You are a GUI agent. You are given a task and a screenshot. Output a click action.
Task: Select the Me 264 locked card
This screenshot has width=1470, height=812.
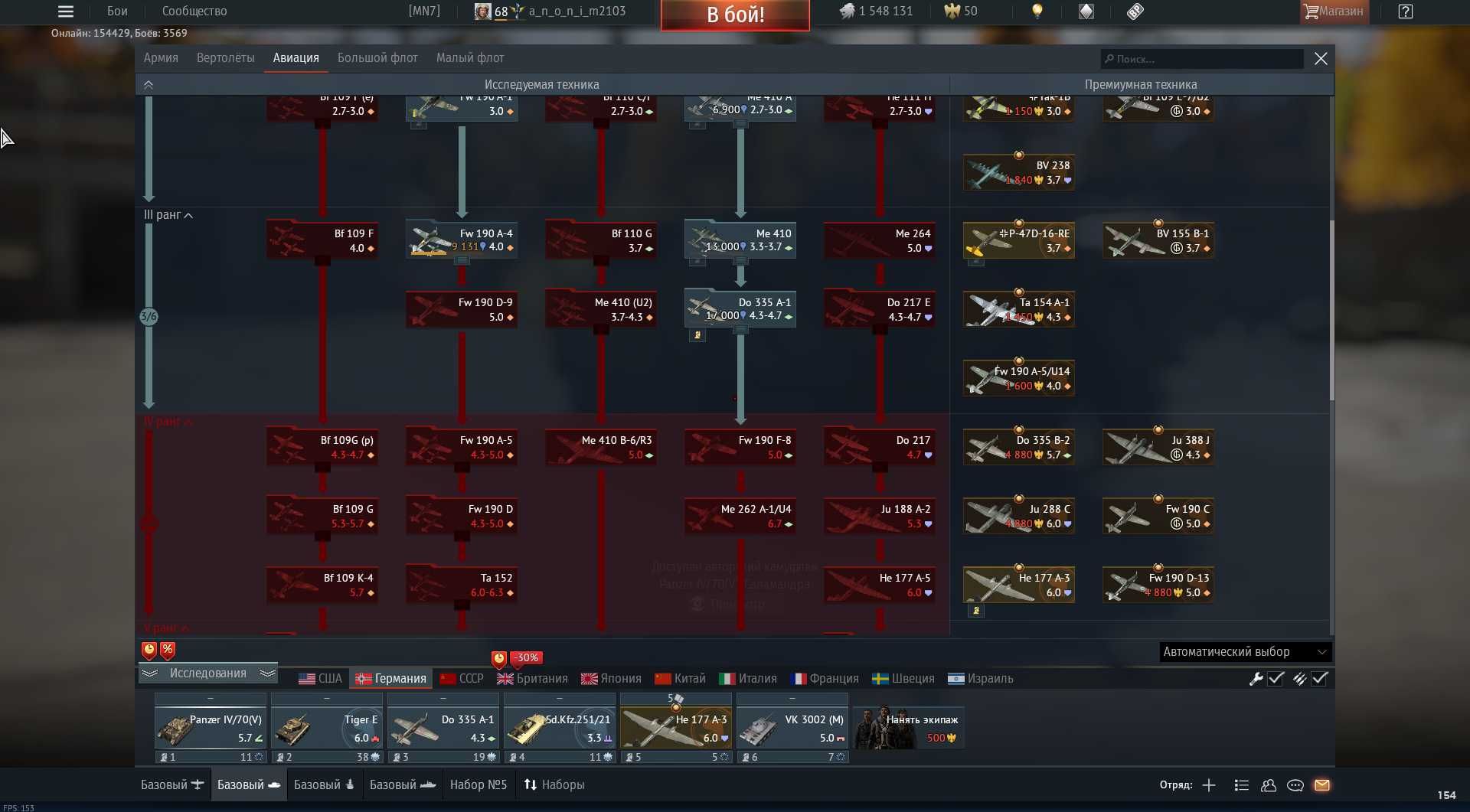click(x=880, y=240)
